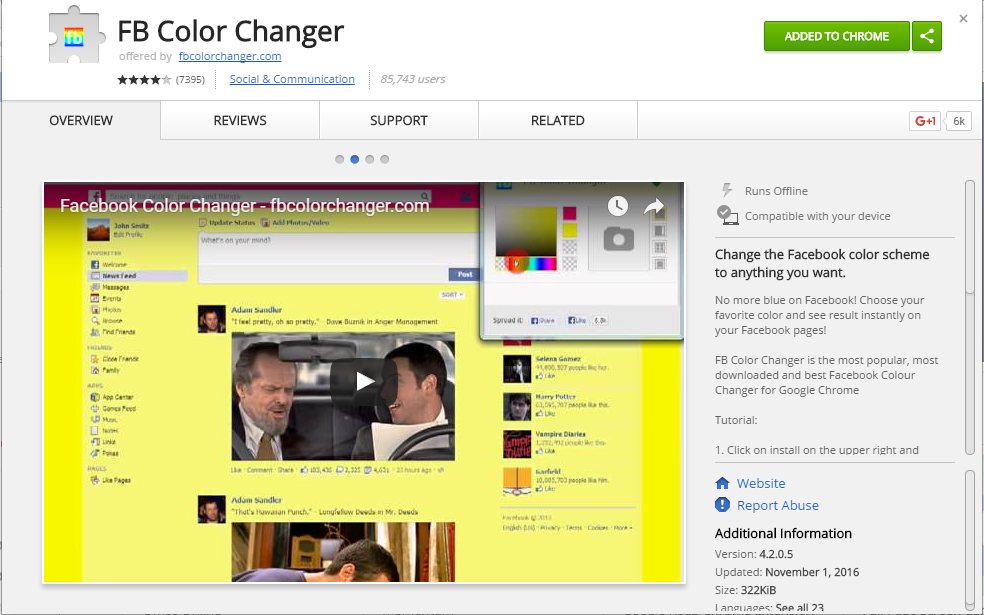The image size is (984, 615).
Task: Close the extension details dialog
Action: 963,18
